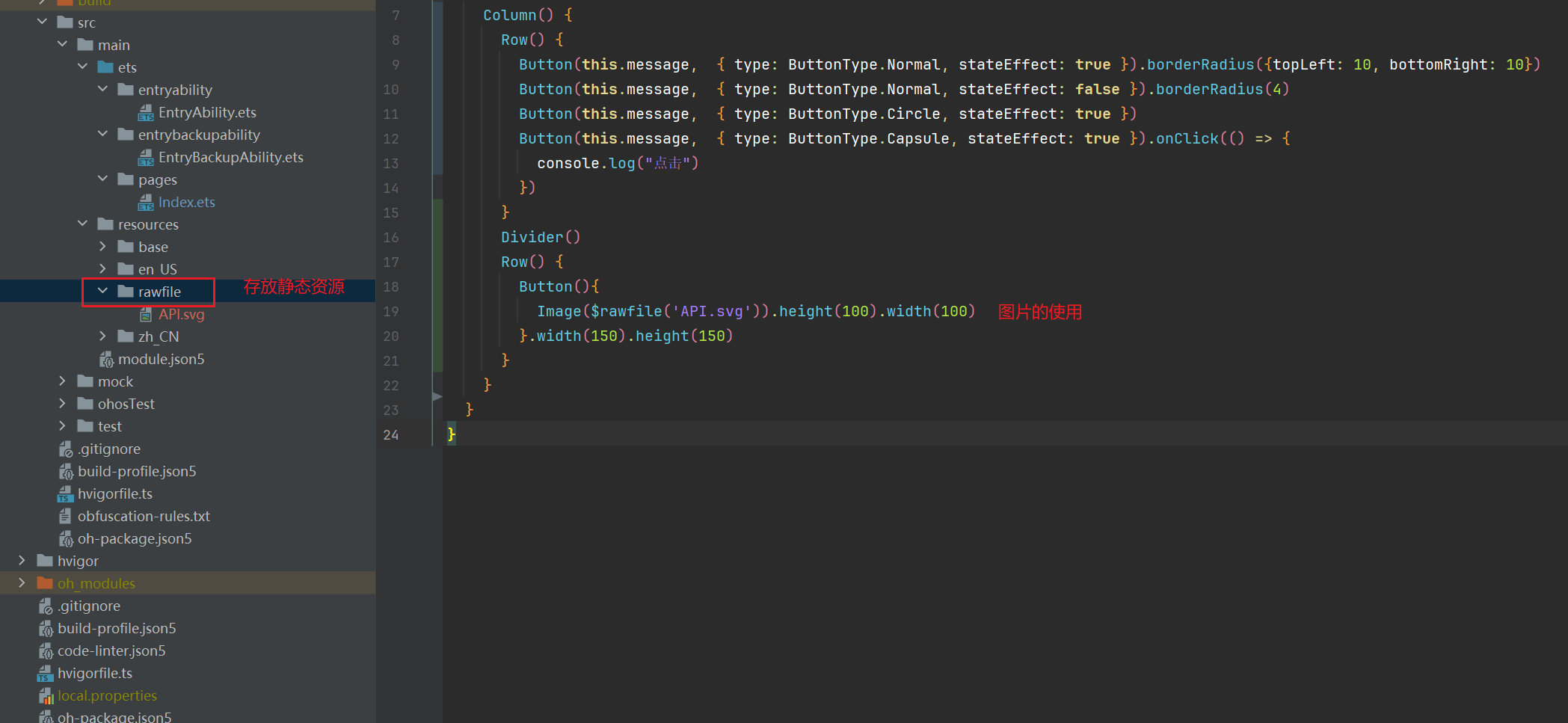Click the local.properties file icon
The image size is (1568, 723).
[x=46, y=696]
